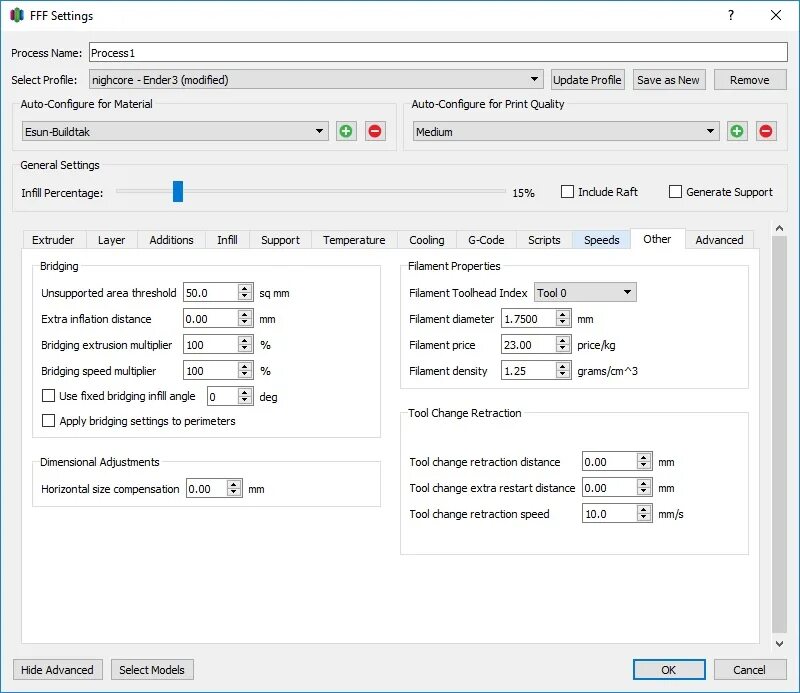Switch to the Support tab
The width and height of the screenshot is (800, 693).
[280, 240]
